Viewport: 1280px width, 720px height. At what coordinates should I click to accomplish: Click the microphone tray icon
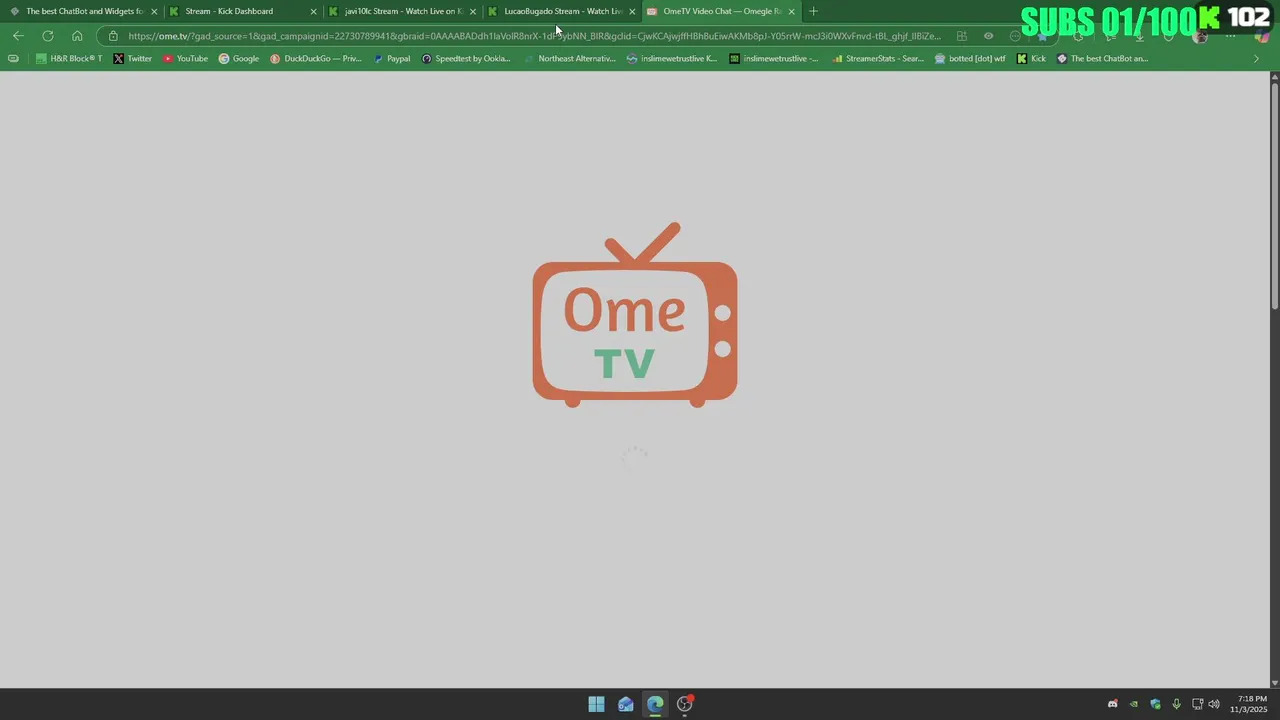[1176, 704]
